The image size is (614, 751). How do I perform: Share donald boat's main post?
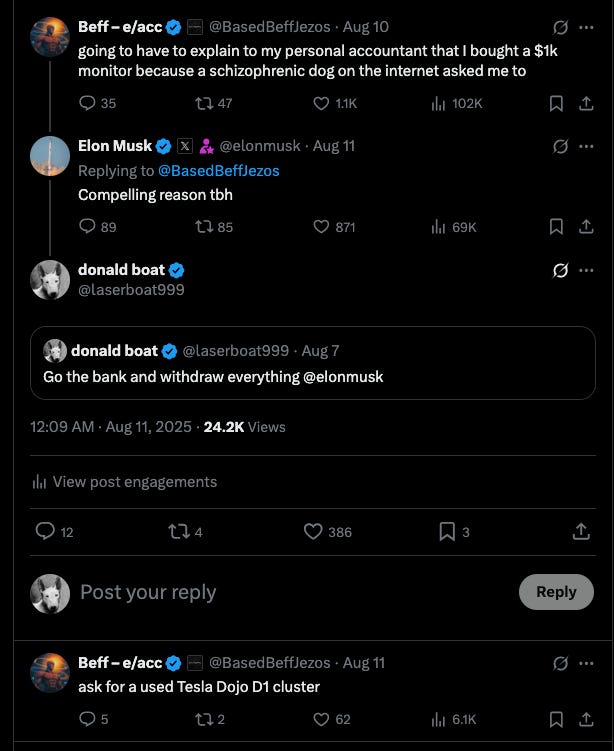581,532
